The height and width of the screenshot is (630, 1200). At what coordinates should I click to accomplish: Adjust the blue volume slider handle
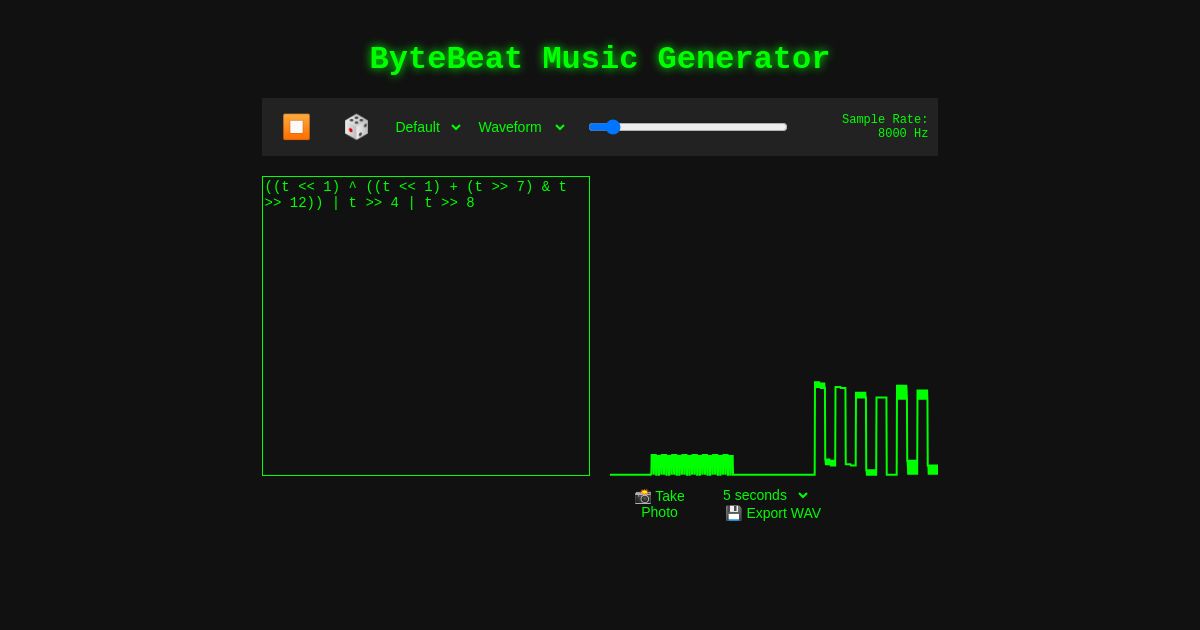613,127
